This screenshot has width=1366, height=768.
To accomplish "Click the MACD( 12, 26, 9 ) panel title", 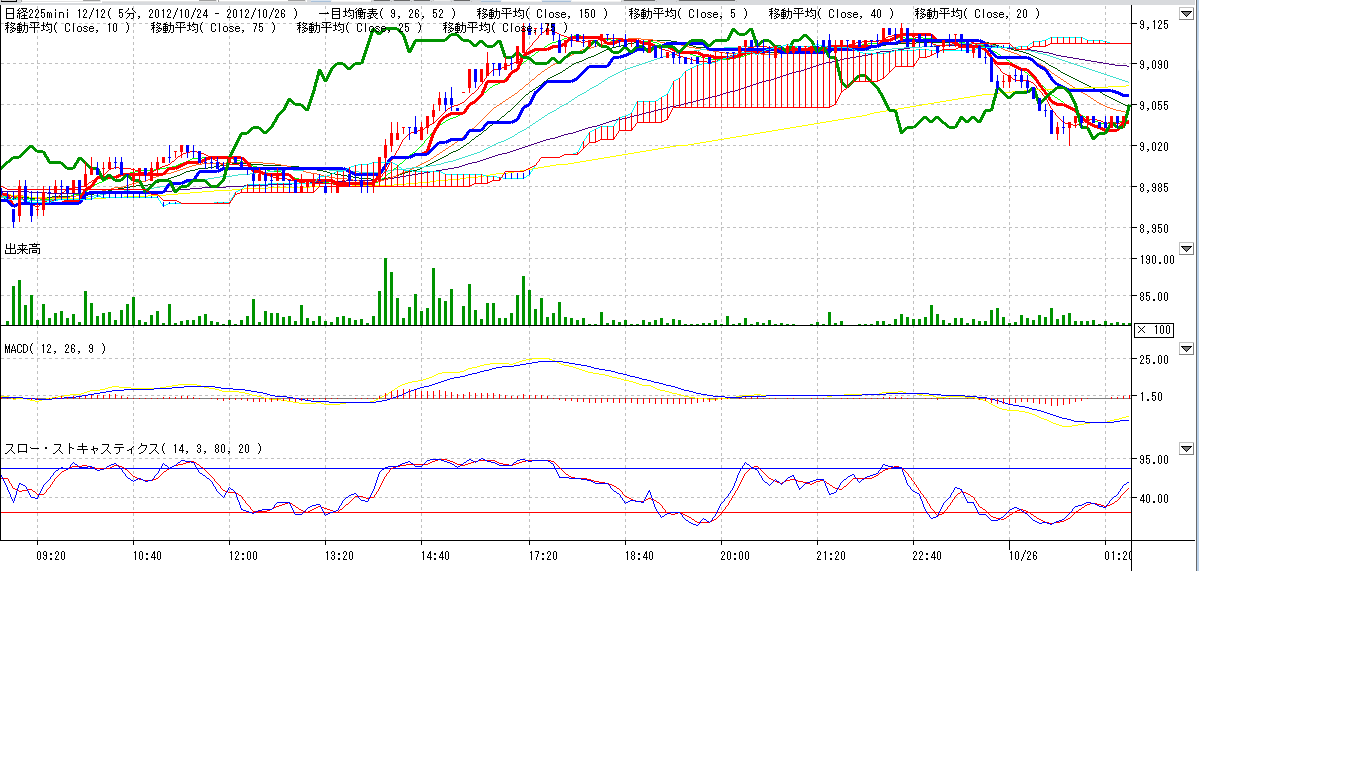I will coord(55,349).
